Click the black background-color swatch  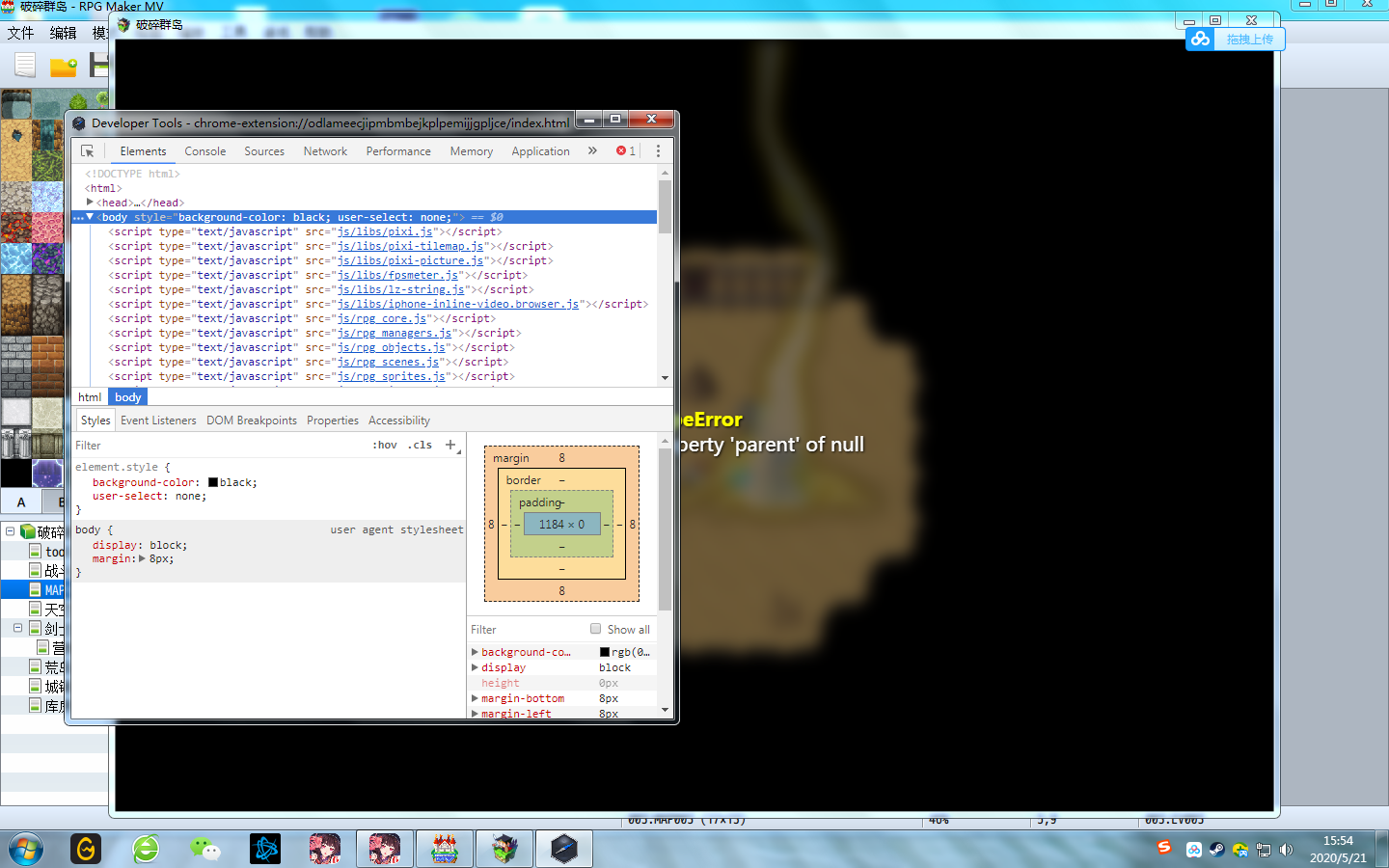(213, 482)
